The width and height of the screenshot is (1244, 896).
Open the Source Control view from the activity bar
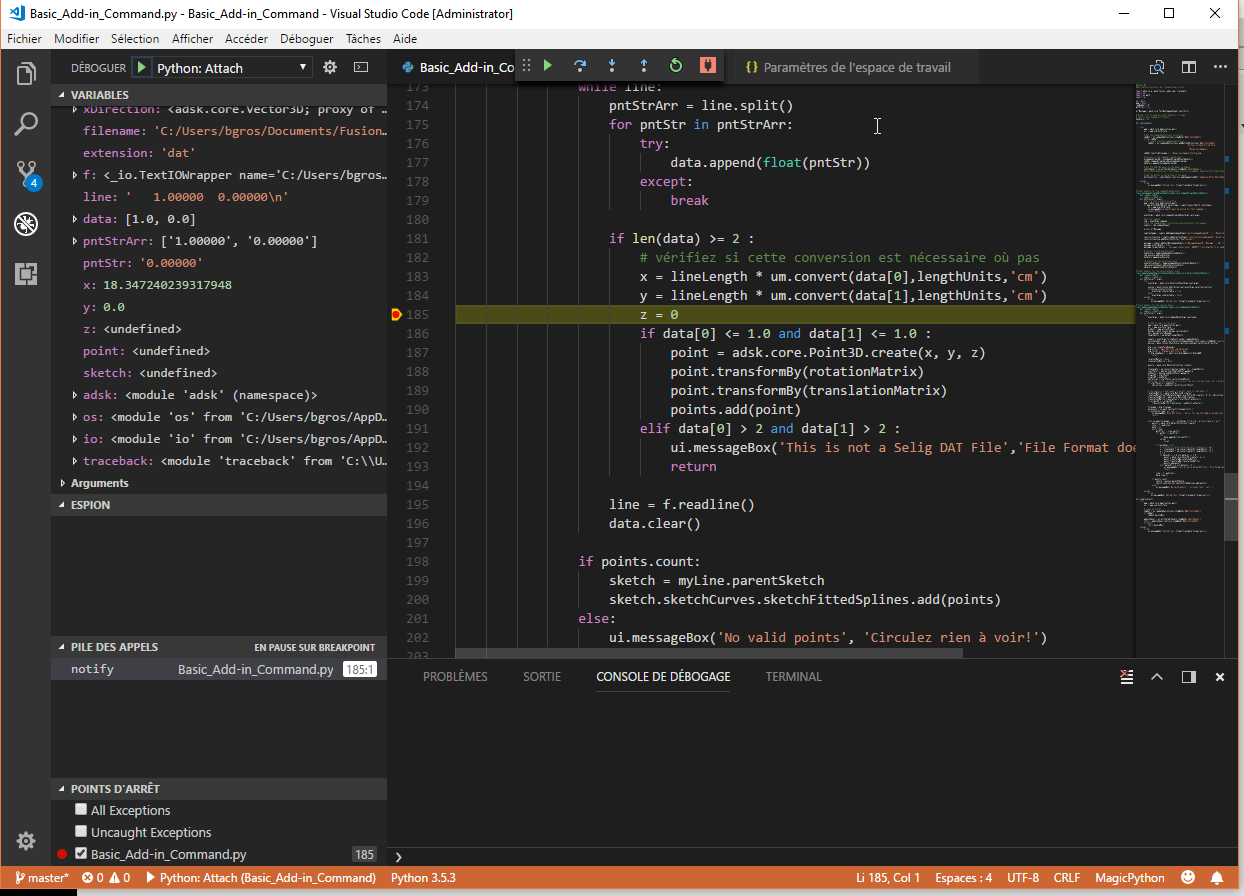point(25,173)
